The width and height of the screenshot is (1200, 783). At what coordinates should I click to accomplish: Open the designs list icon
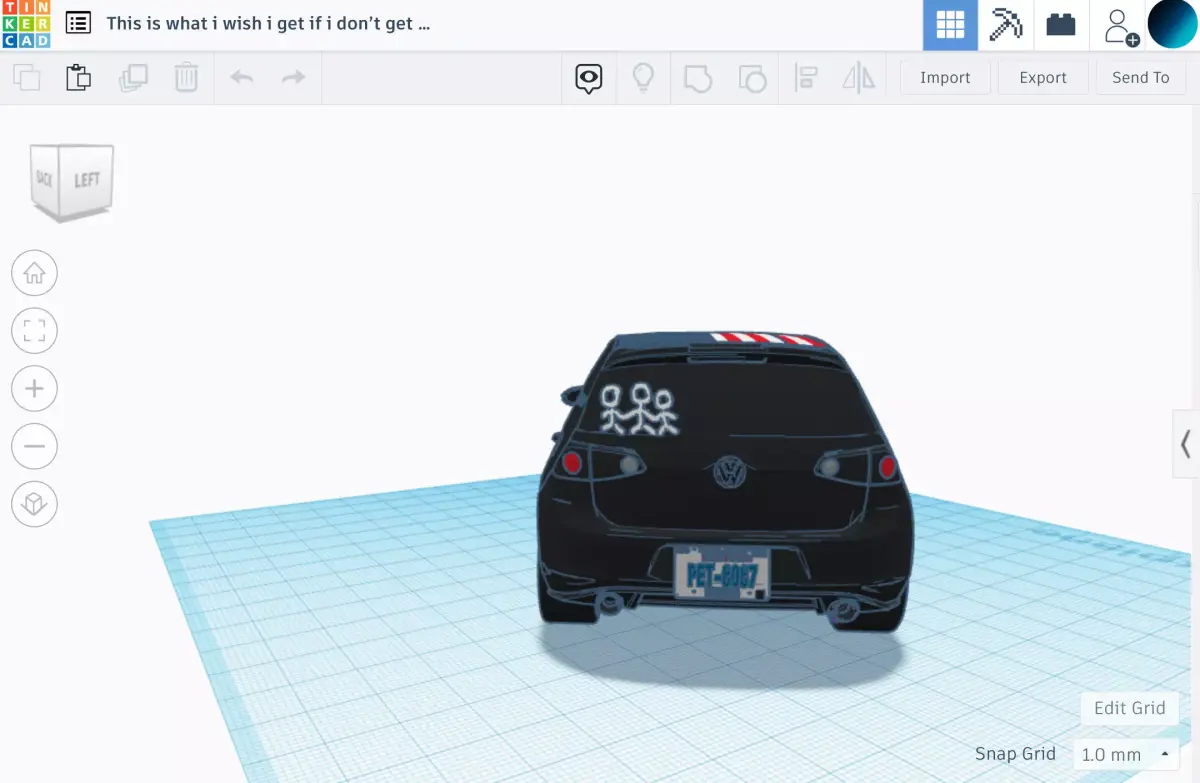click(78, 23)
